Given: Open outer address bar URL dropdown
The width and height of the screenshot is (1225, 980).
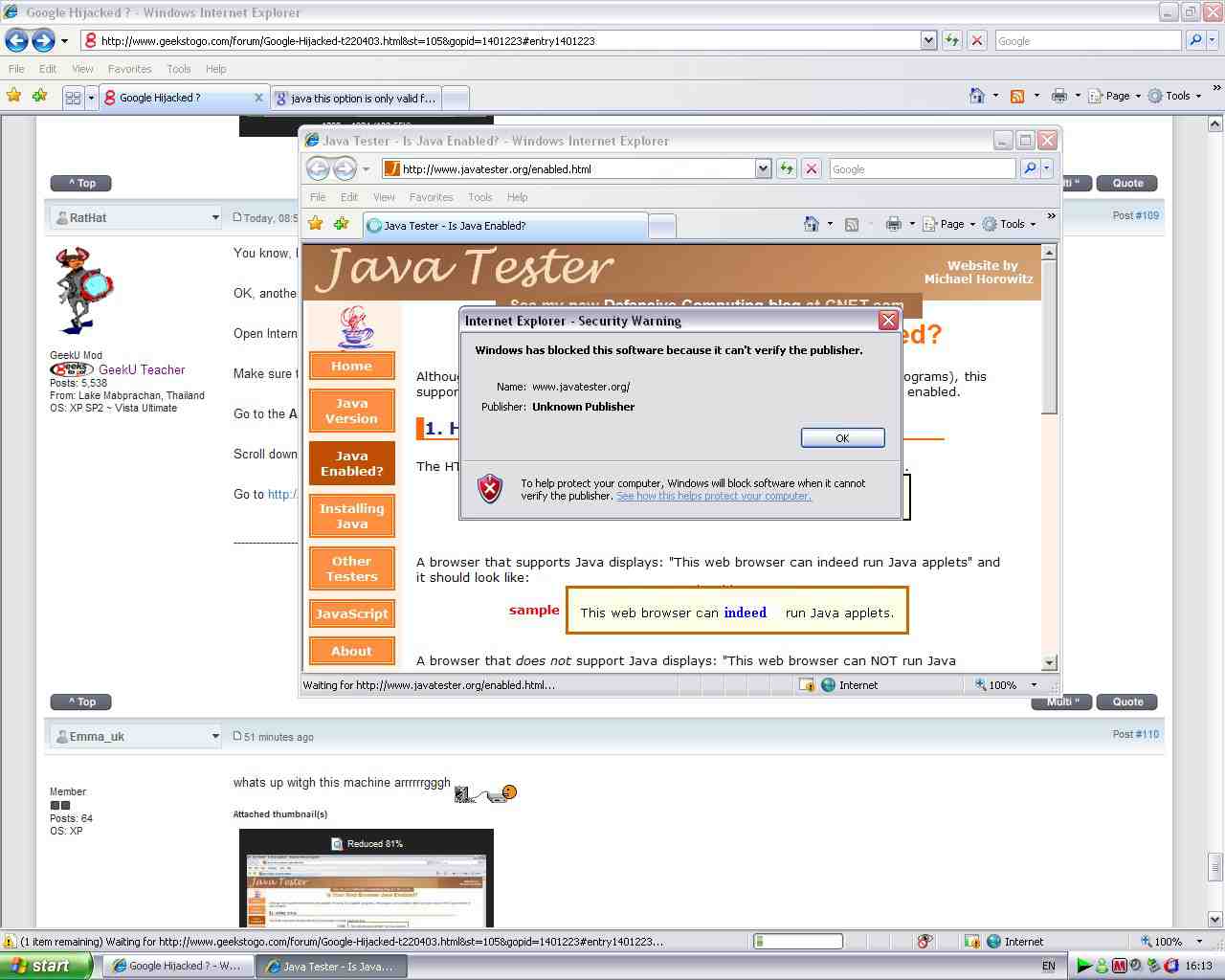Looking at the screenshot, I should pos(928,40).
